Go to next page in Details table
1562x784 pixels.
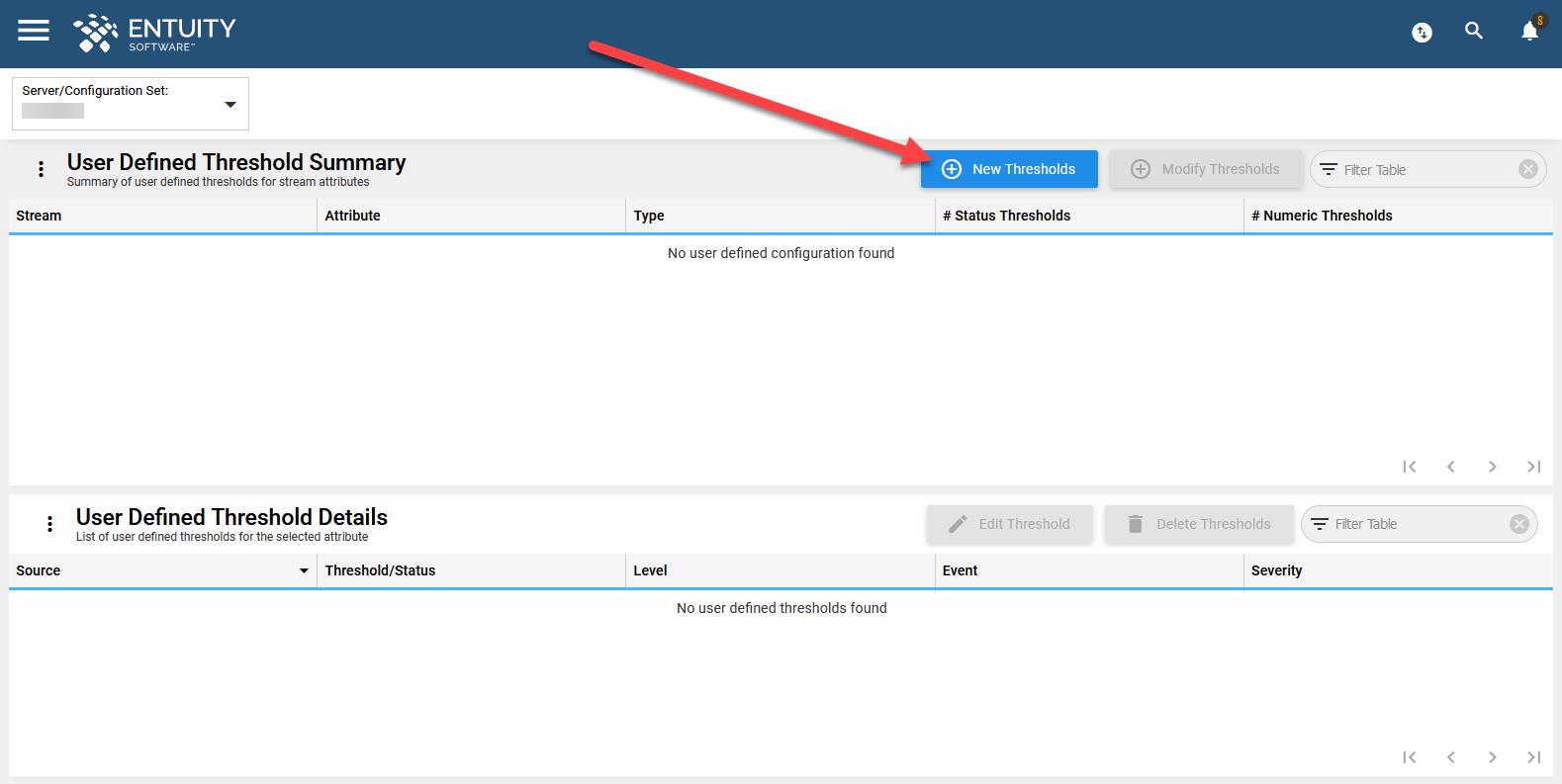(x=1493, y=757)
